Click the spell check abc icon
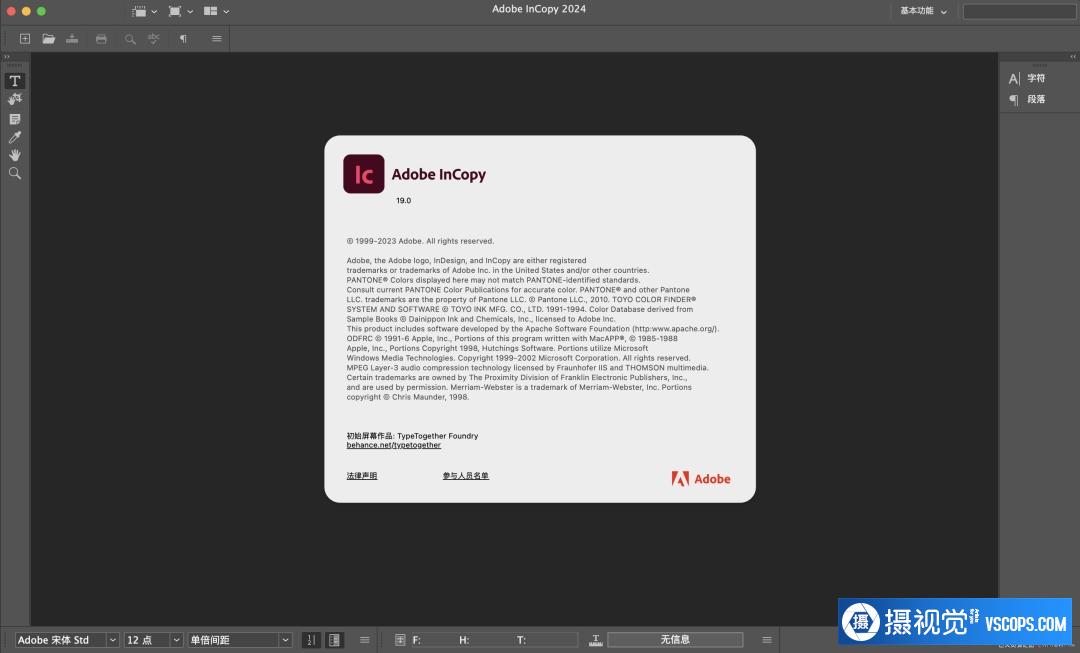Viewport: 1080px width, 653px height. click(154, 39)
